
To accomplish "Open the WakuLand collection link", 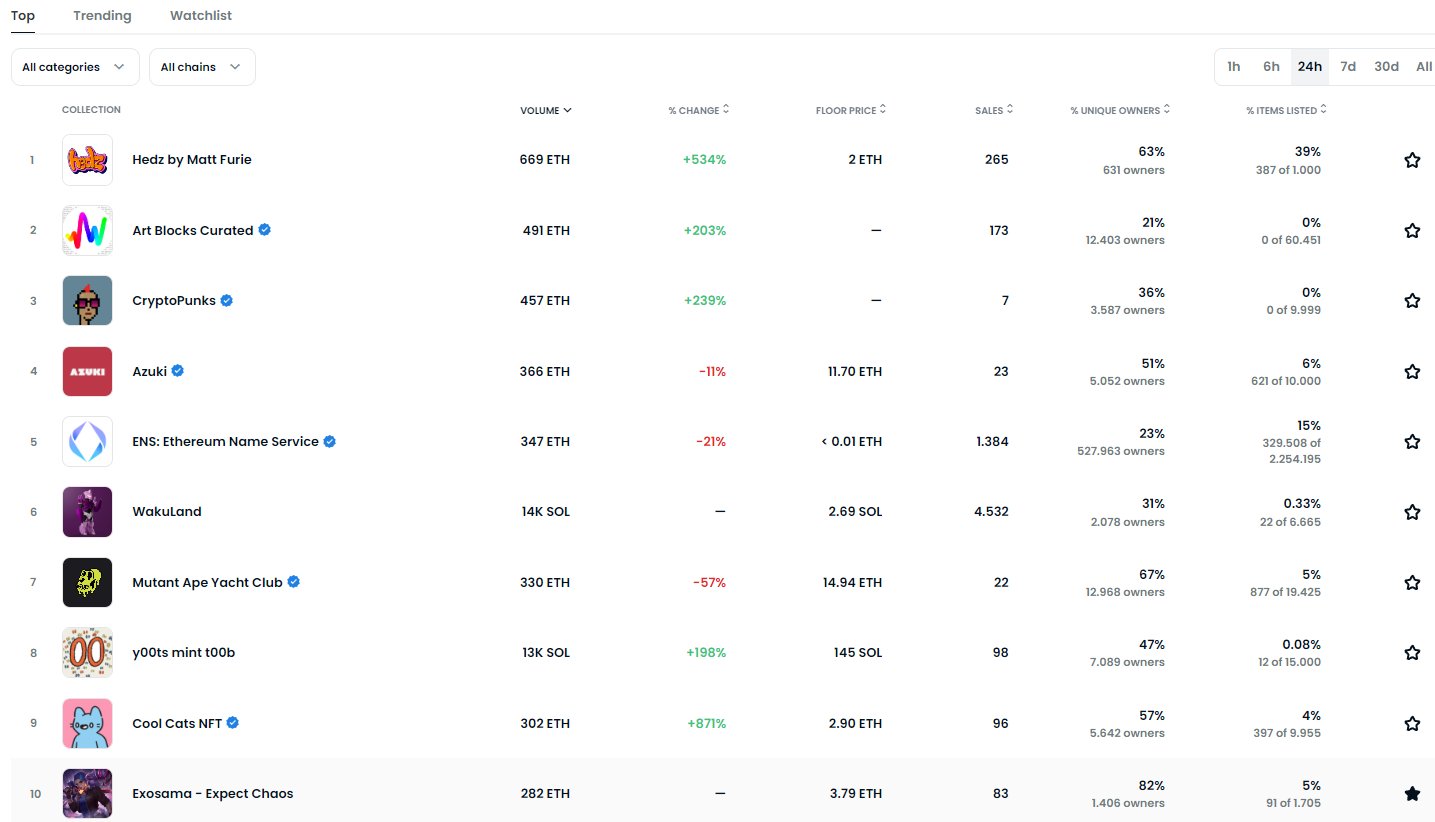I will [167, 512].
